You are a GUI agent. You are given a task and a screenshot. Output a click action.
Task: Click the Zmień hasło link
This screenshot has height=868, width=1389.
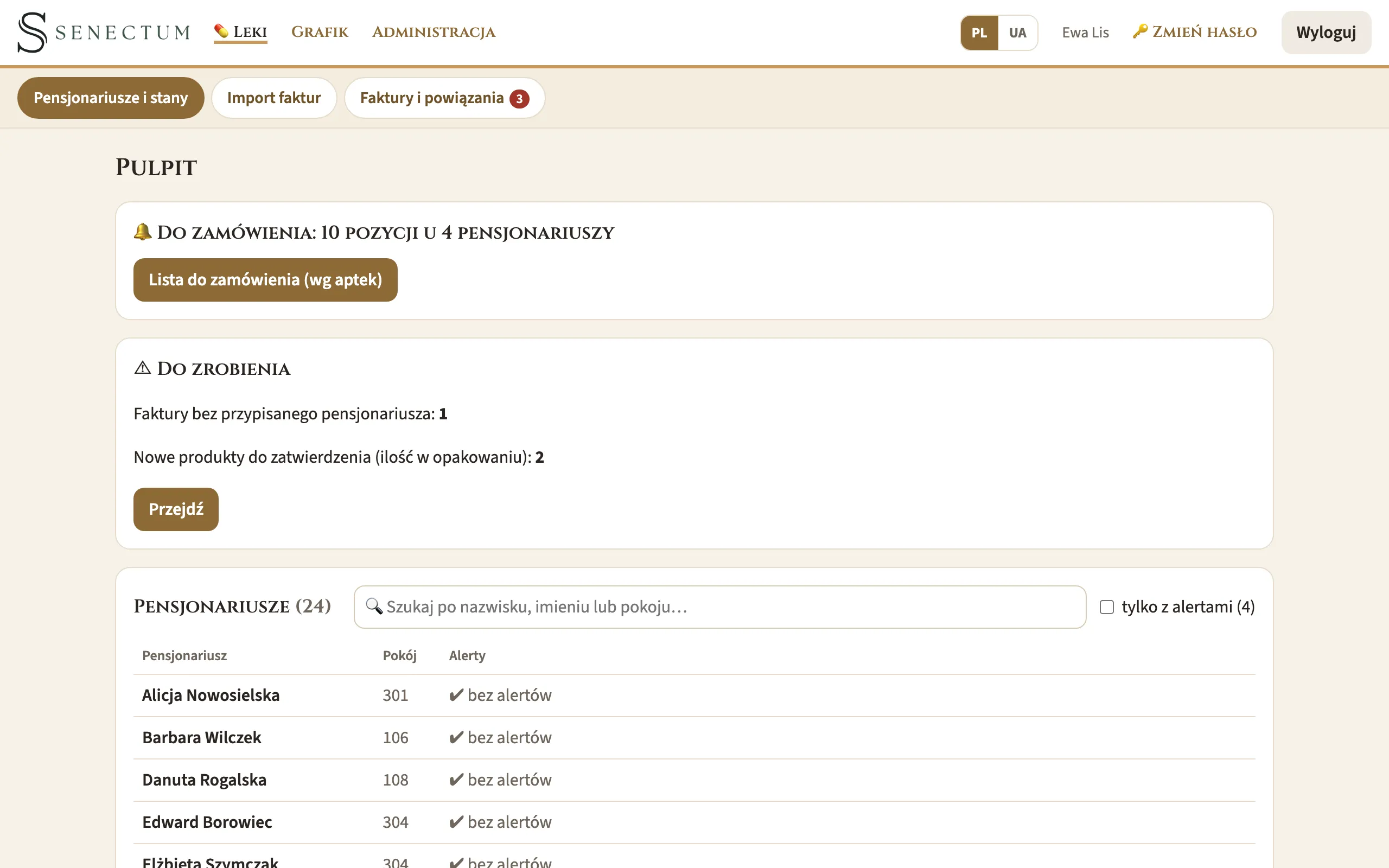pos(1194,32)
